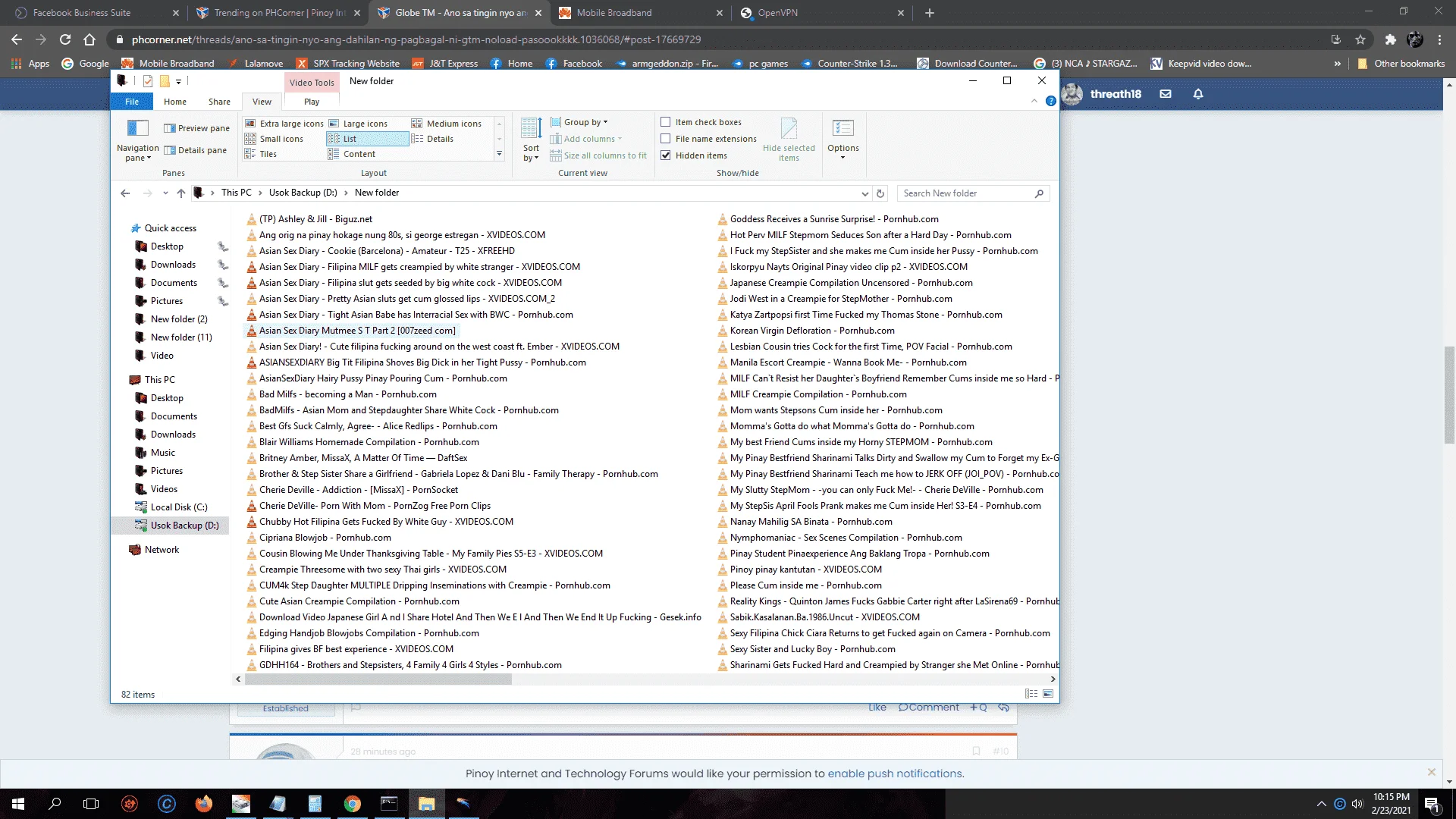
Task: Reload the page in Chrome
Action: pyautogui.click(x=65, y=39)
